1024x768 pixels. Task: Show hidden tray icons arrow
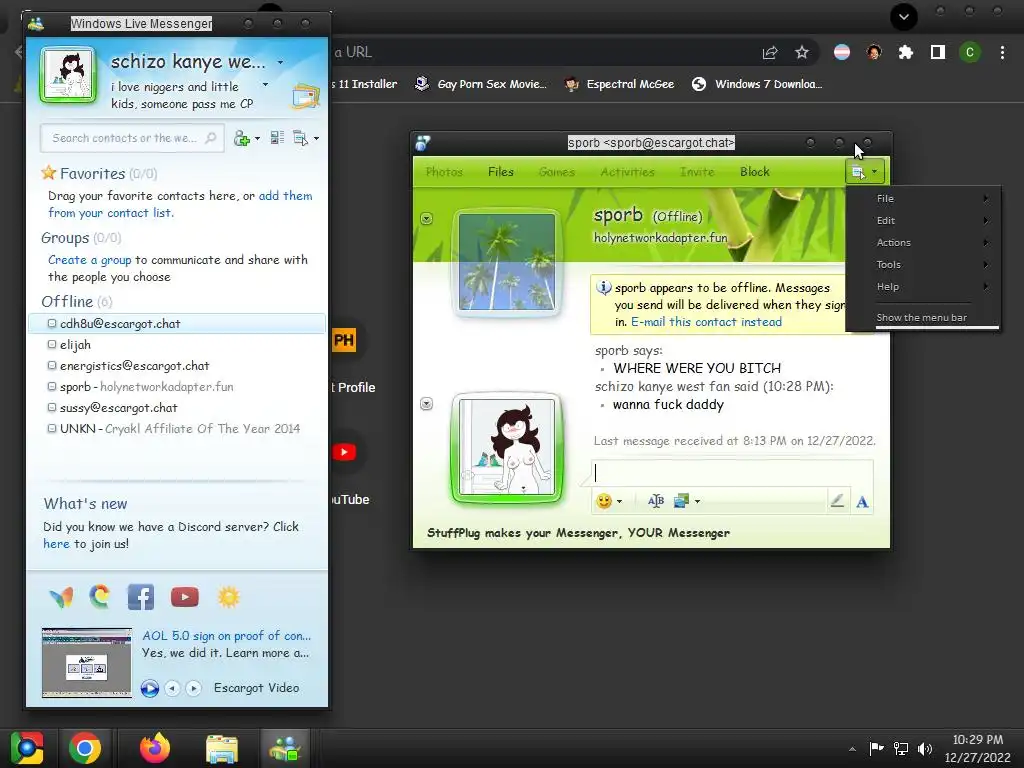pos(852,749)
